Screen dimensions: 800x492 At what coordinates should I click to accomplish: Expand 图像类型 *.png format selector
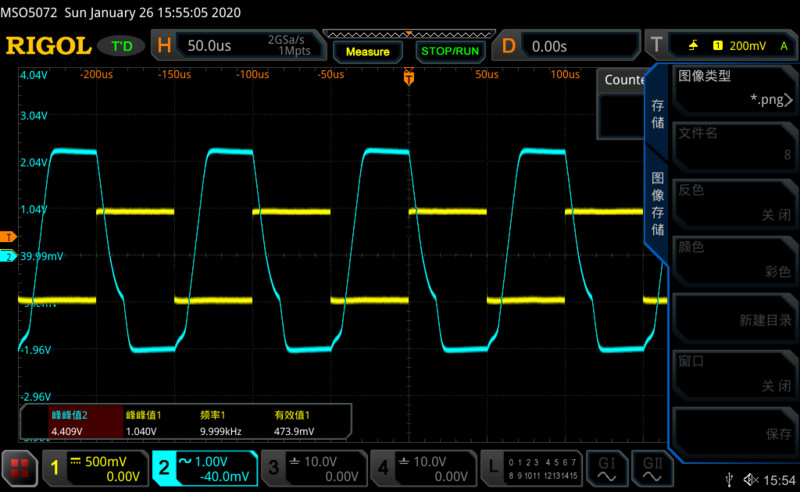click(x=733, y=89)
